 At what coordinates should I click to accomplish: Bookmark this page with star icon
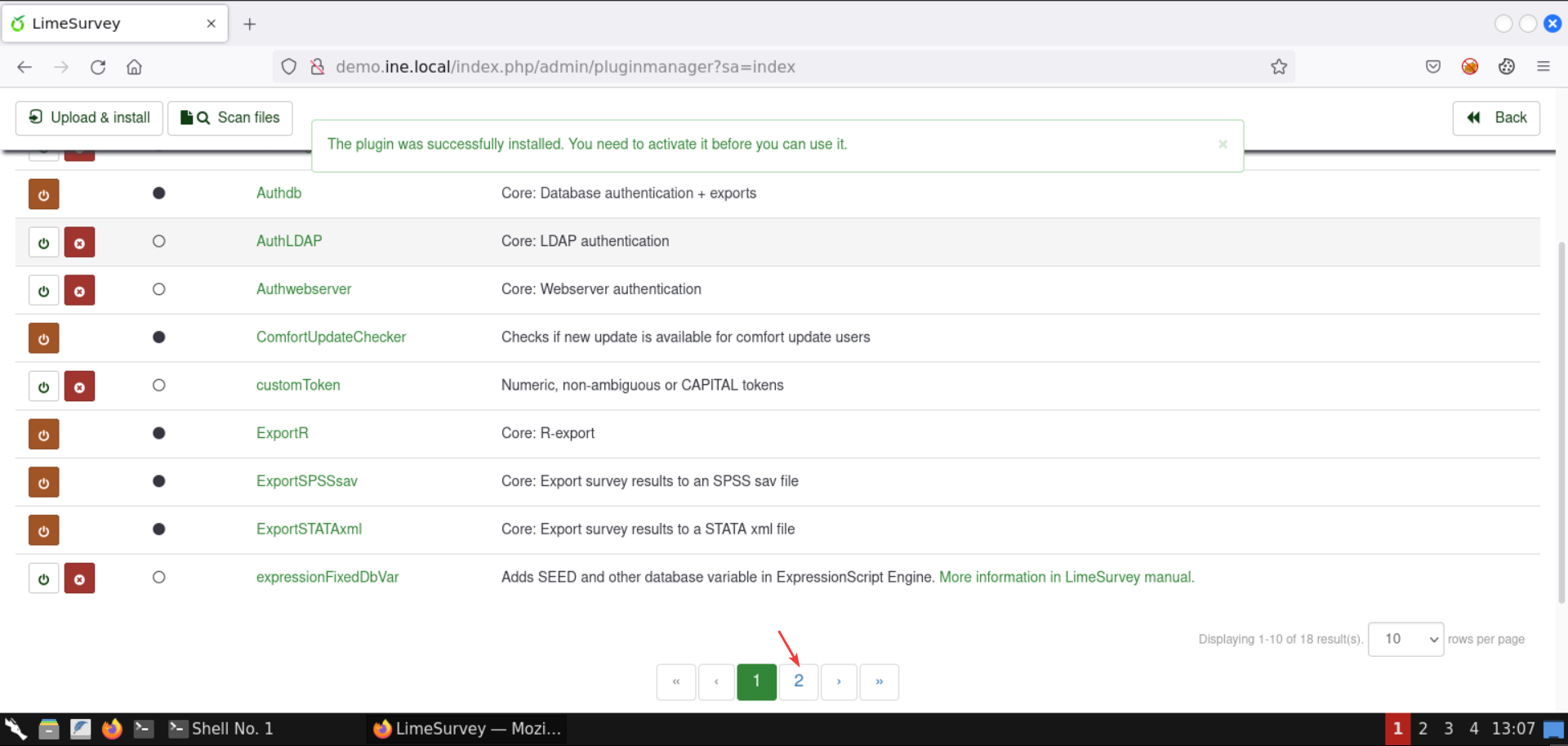[1279, 67]
